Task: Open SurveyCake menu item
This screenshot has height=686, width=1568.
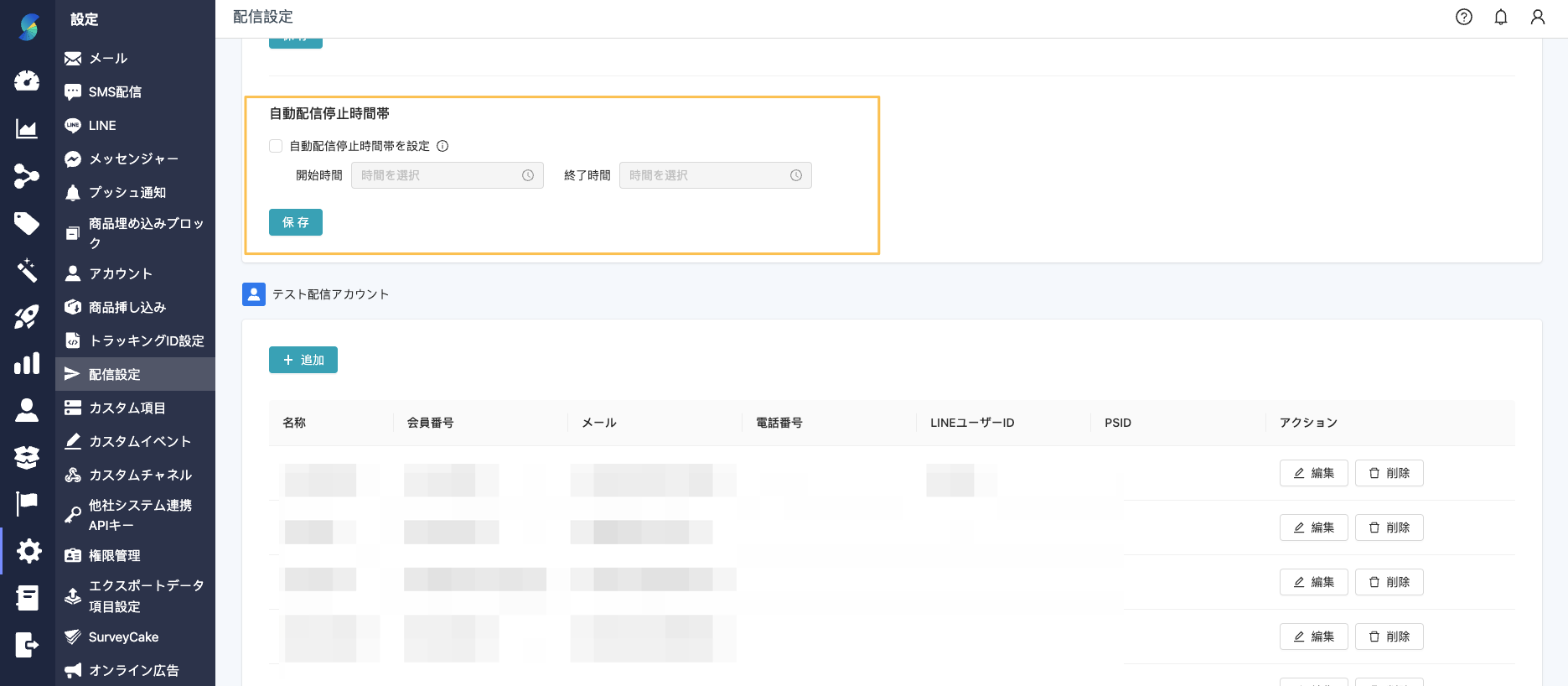Action: pos(135,637)
